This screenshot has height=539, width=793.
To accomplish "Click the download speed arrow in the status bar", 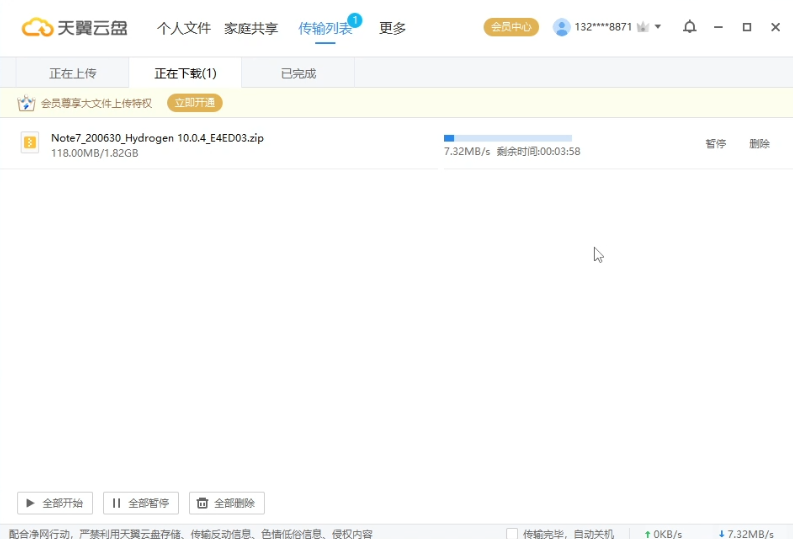I will pos(721,534).
